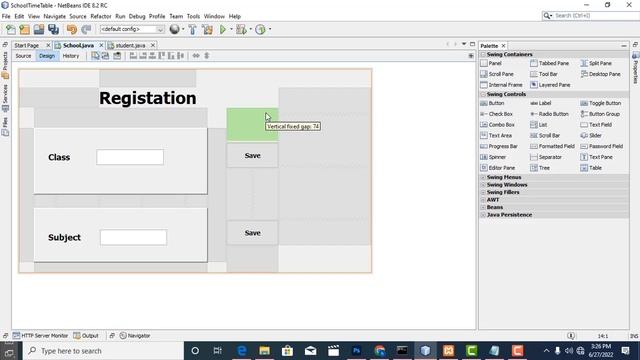
Task: Click the New Project toolbar icon
Action: tap(25, 29)
